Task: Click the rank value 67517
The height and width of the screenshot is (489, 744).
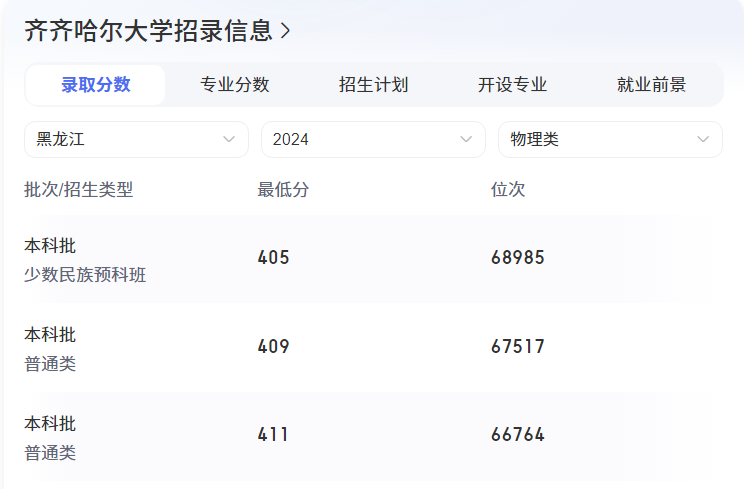Action: coord(518,346)
